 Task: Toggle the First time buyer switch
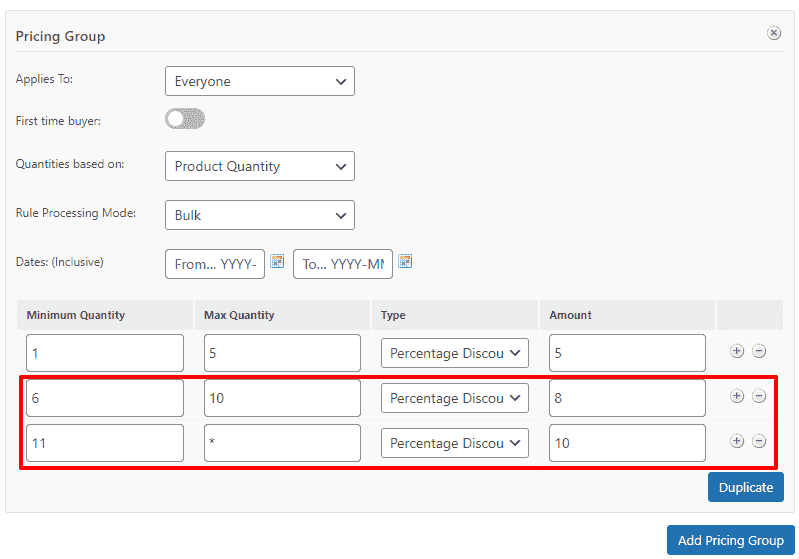point(185,119)
